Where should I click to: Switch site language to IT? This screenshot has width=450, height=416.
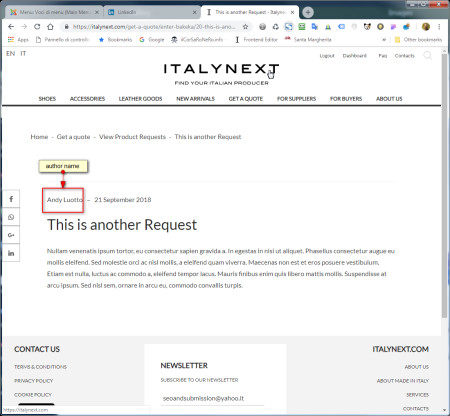point(23,53)
